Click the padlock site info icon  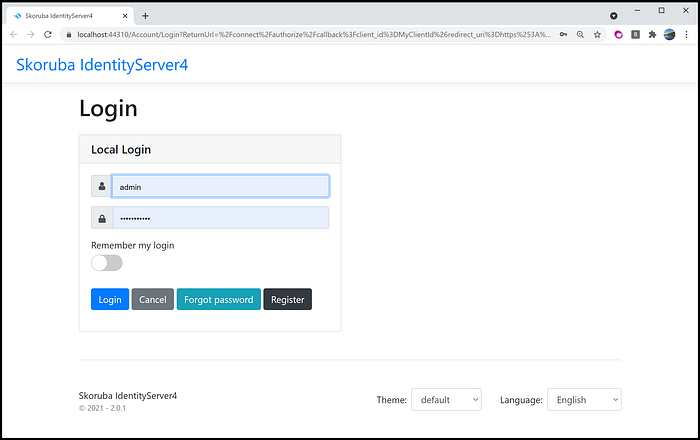click(x=68, y=34)
